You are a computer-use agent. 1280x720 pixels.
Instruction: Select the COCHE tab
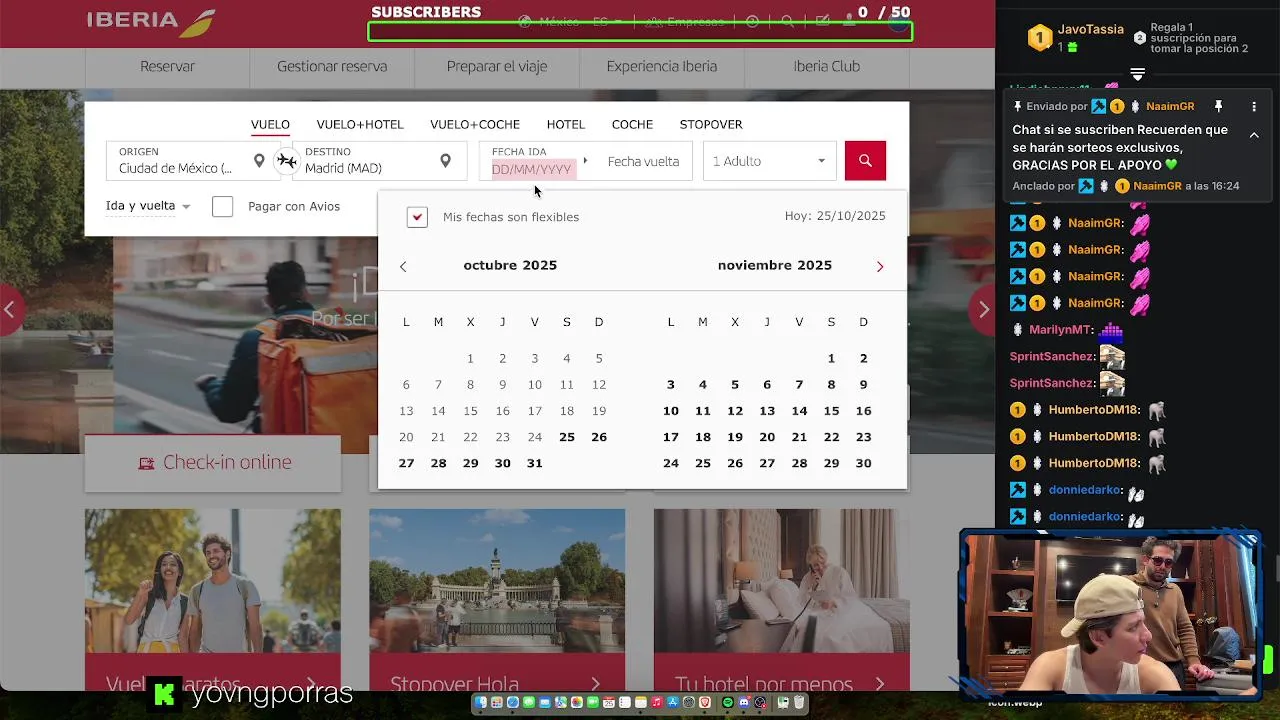click(x=632, y=125)
